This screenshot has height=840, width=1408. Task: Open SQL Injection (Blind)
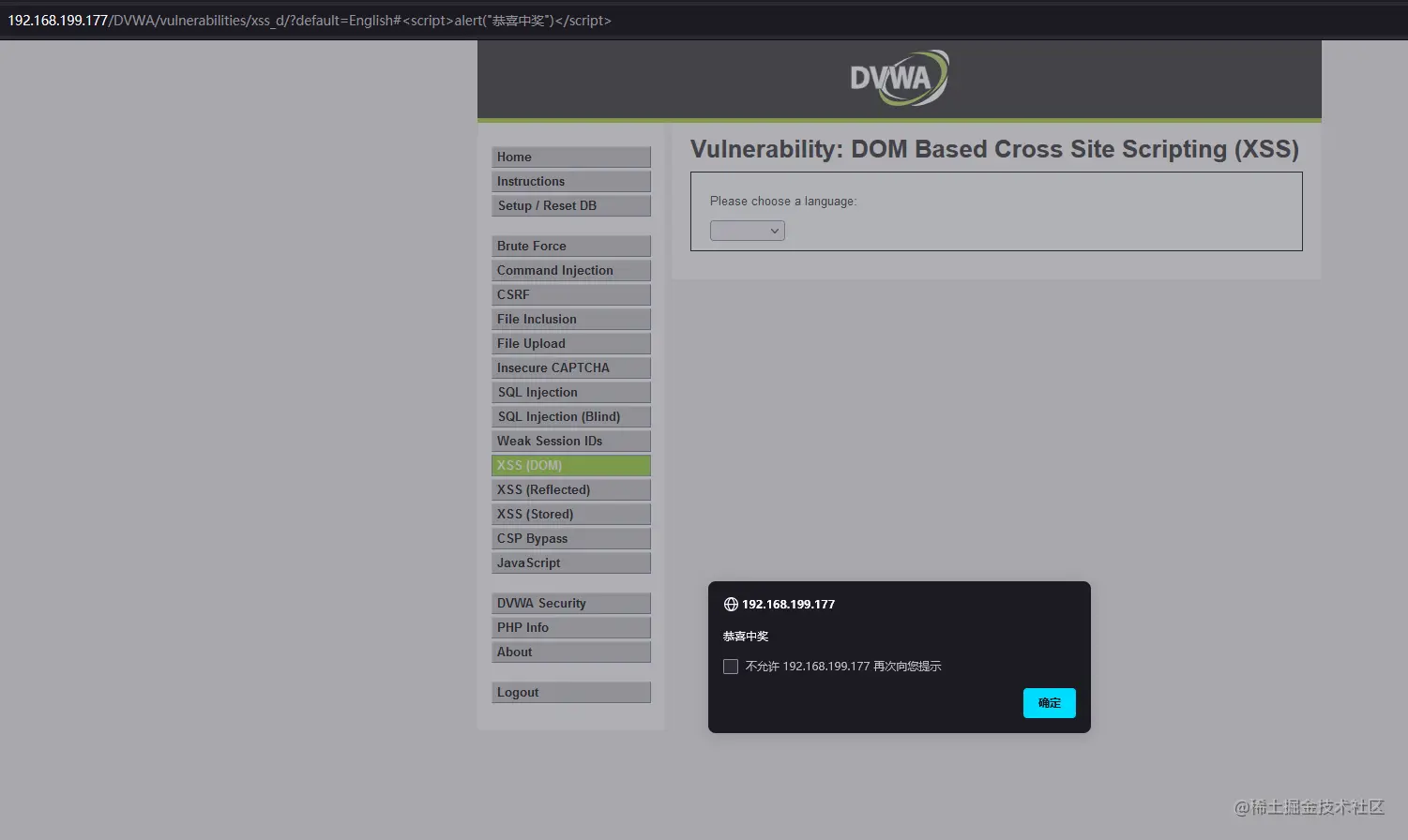point(571,416)
